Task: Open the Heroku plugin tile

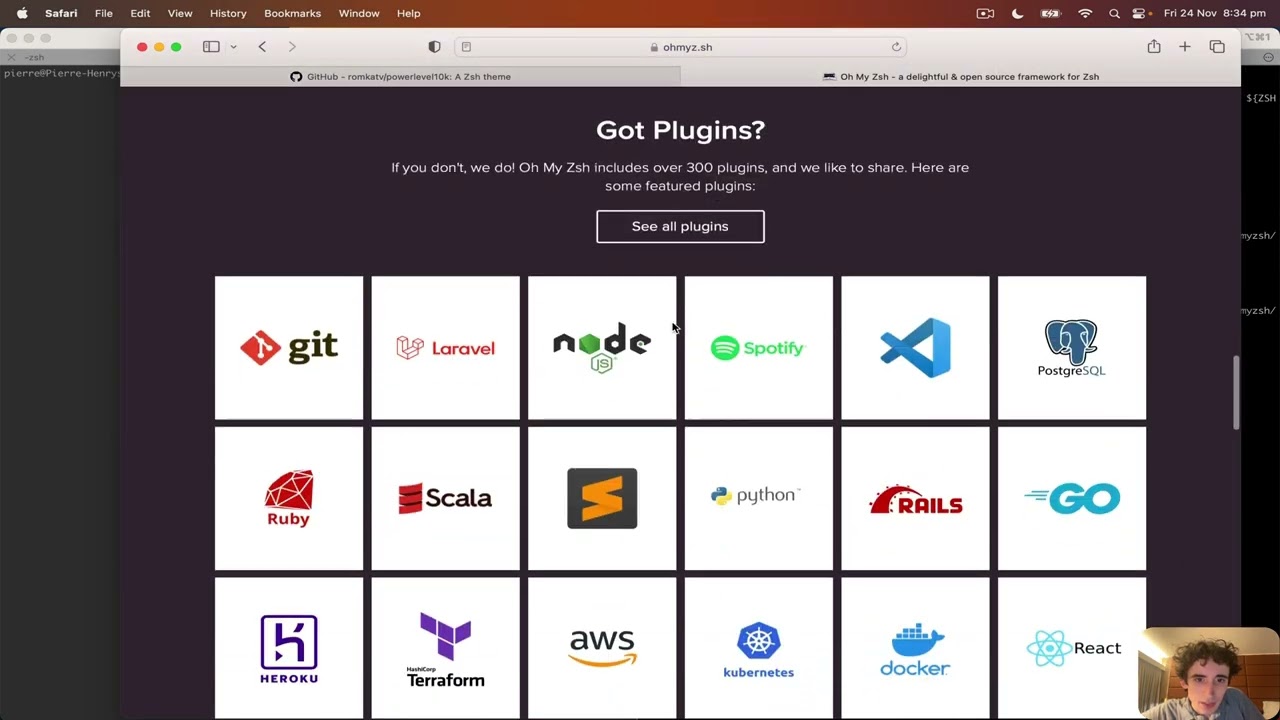Action: click(x=289, y=648)
